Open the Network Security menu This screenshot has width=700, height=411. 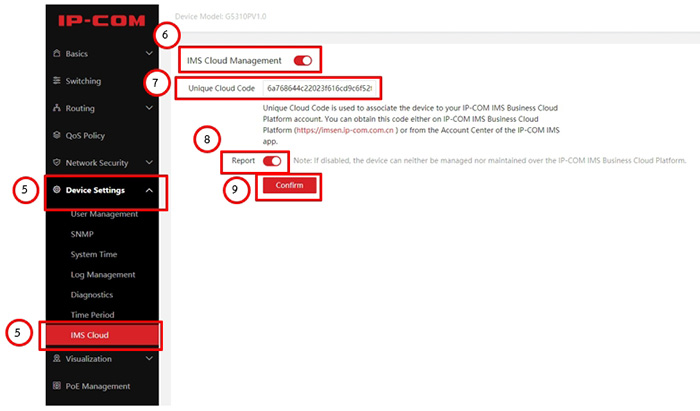pos(102,162)
